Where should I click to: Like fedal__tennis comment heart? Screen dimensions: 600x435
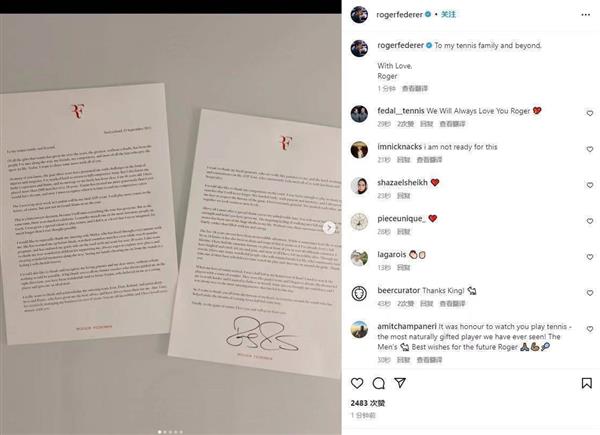pyautogui.click(x=590, y=113)
